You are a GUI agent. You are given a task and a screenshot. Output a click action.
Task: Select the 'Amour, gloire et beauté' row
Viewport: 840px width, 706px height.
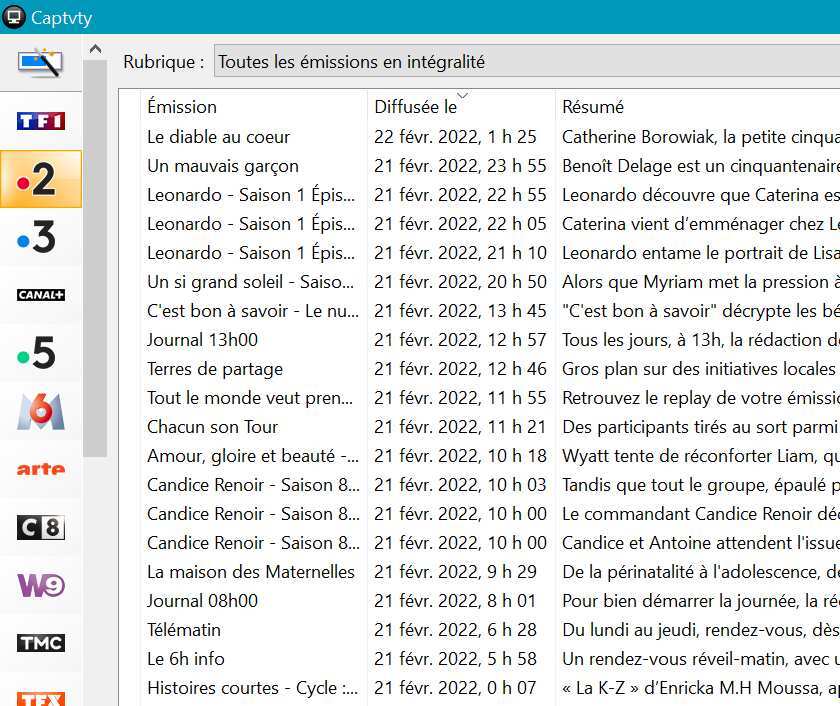pos(479,456)
